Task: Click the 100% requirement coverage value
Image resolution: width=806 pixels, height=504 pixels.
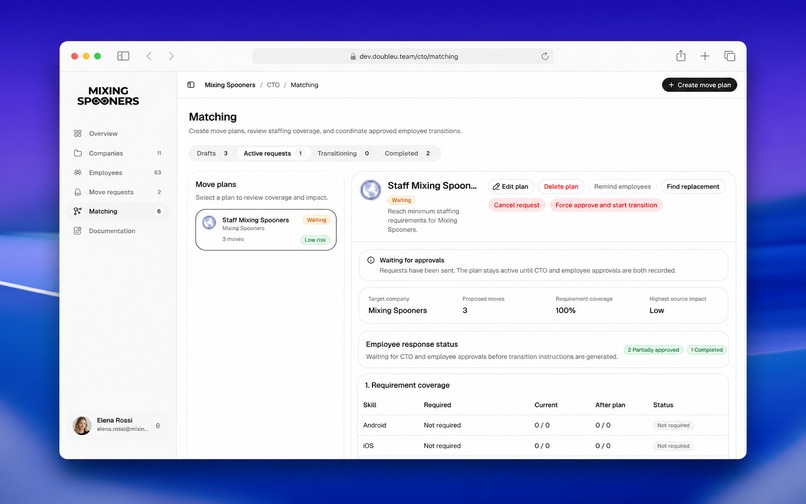Action: click(x=565, y=311)
